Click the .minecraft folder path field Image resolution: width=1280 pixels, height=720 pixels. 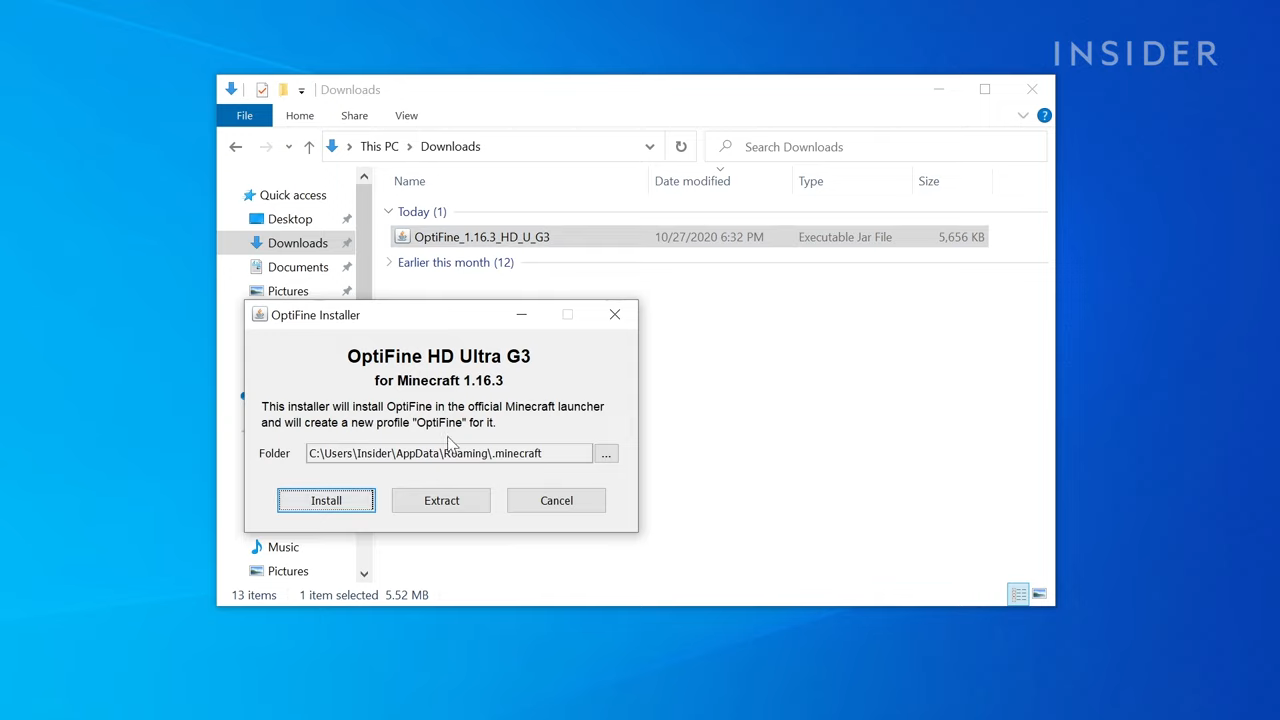click(449, 453)
